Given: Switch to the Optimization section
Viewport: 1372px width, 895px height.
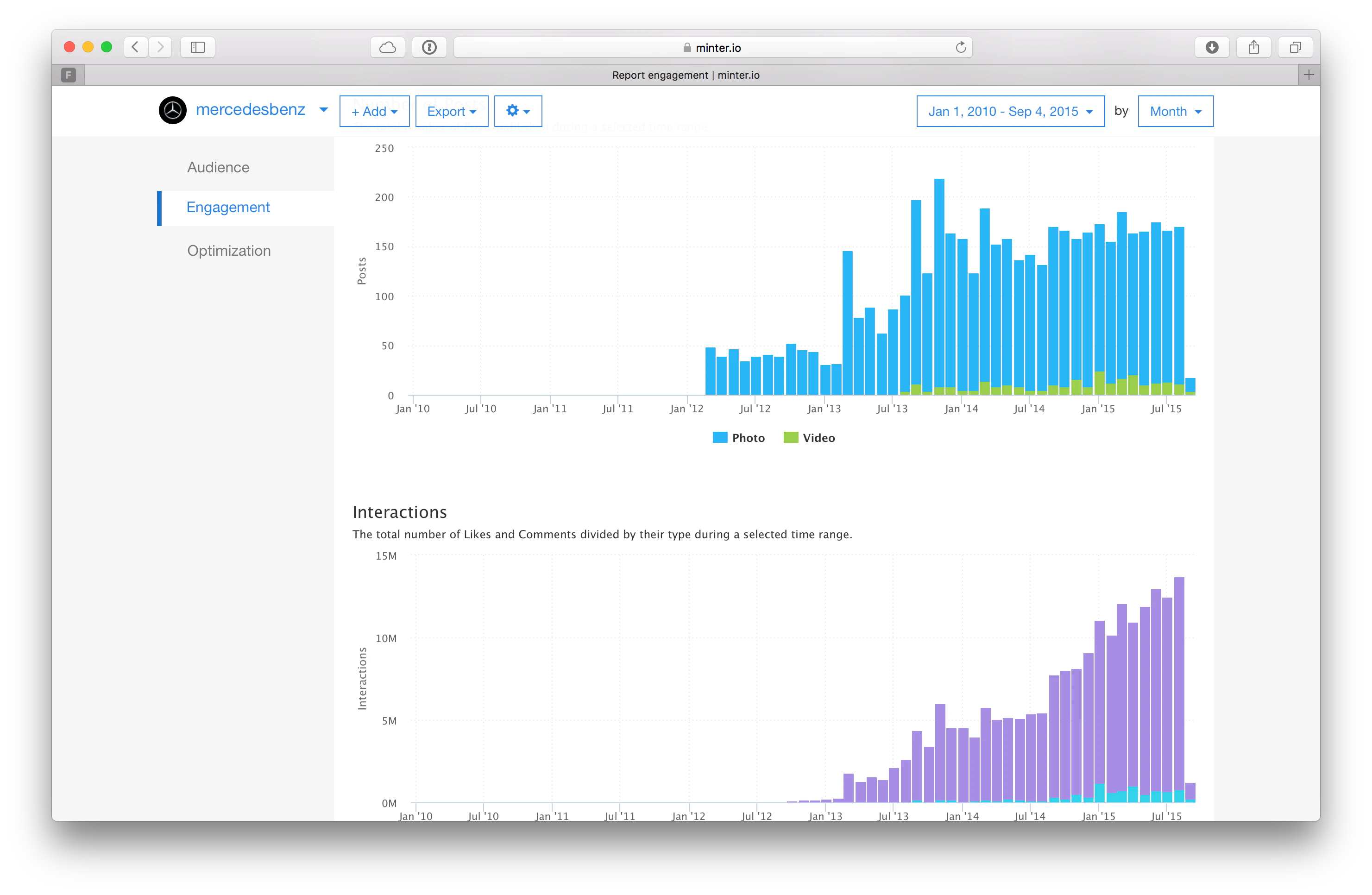Looking at the screenshot, I should coord(229,251).
